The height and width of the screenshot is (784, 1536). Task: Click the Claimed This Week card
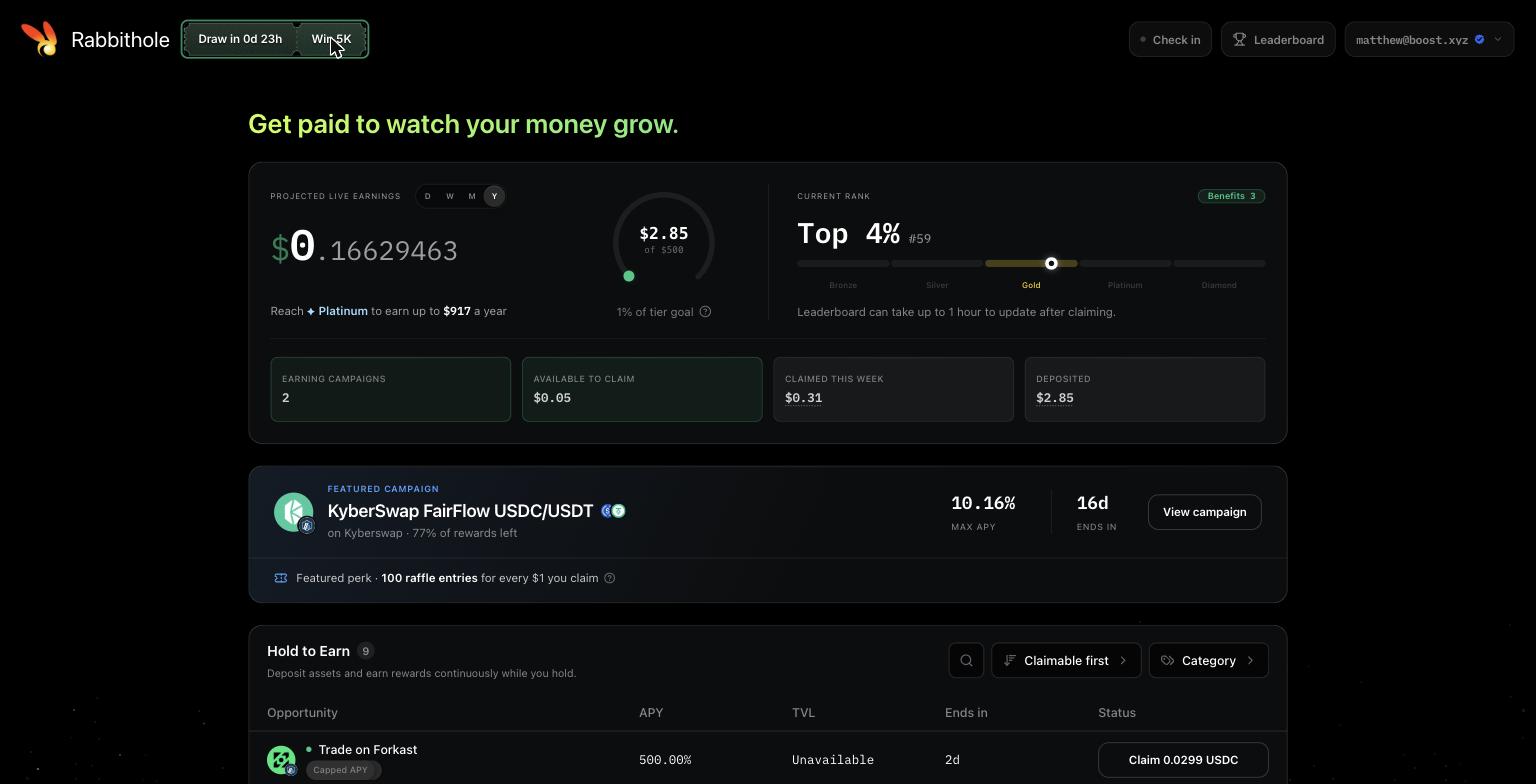893,389
